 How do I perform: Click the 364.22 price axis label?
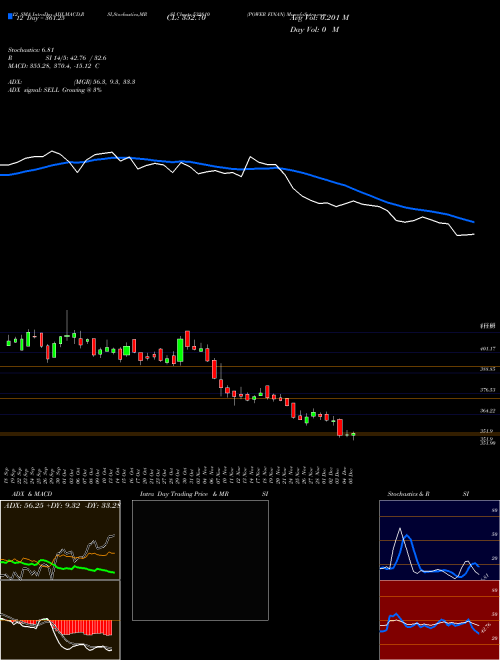[488, 411]
